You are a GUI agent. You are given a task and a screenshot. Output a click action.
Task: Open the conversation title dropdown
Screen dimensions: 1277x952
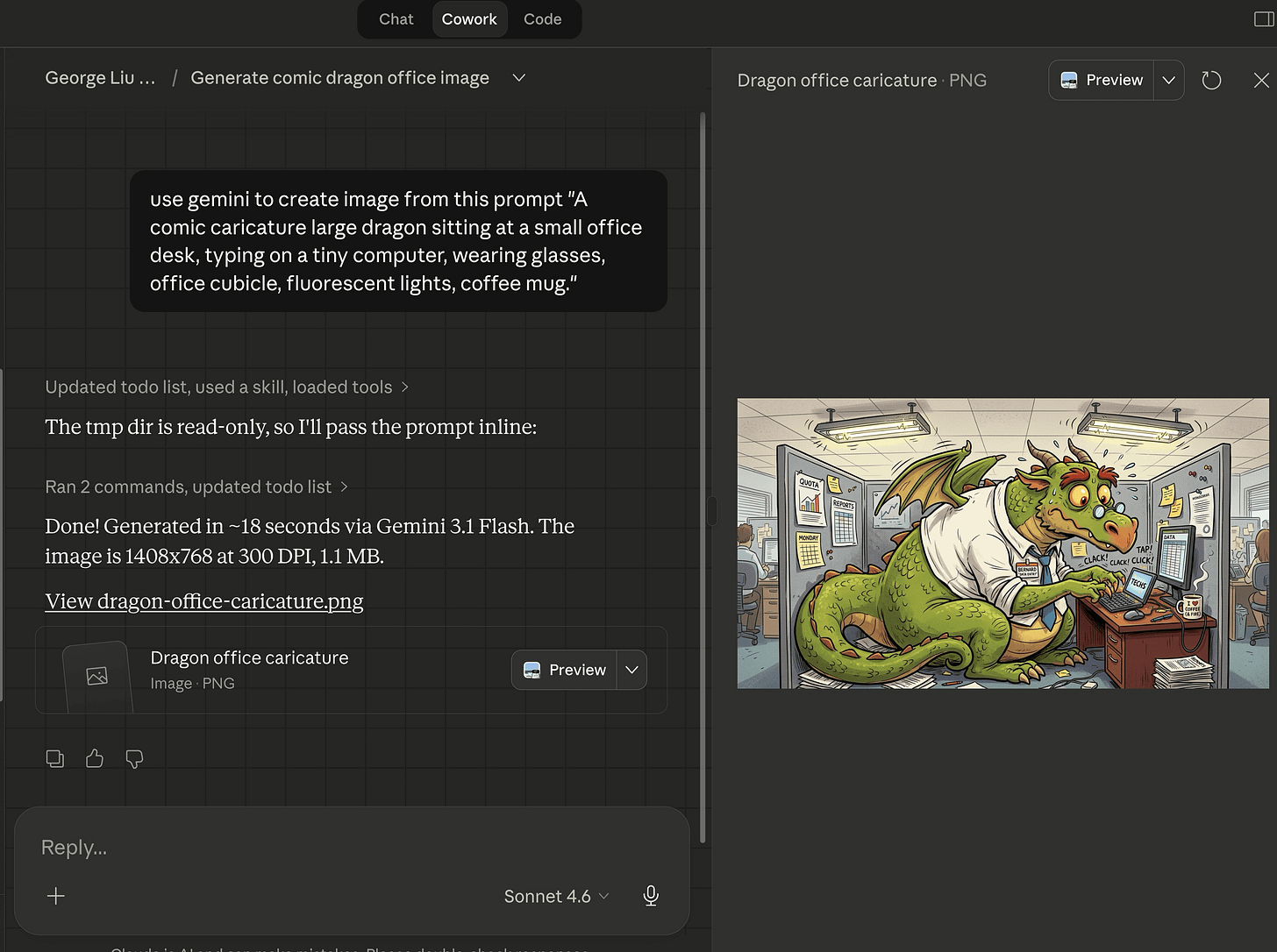(x=518, y=78)
